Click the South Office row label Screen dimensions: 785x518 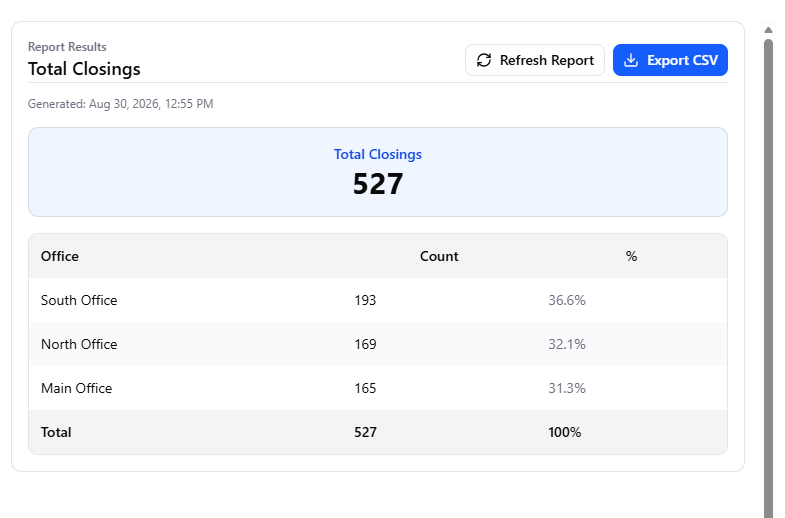click(x=79, y=300)
